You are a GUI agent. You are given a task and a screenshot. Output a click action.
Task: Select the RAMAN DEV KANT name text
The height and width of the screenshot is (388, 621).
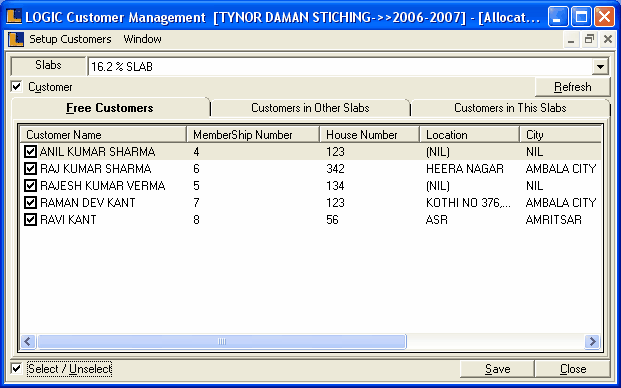[x=88, y=203]
